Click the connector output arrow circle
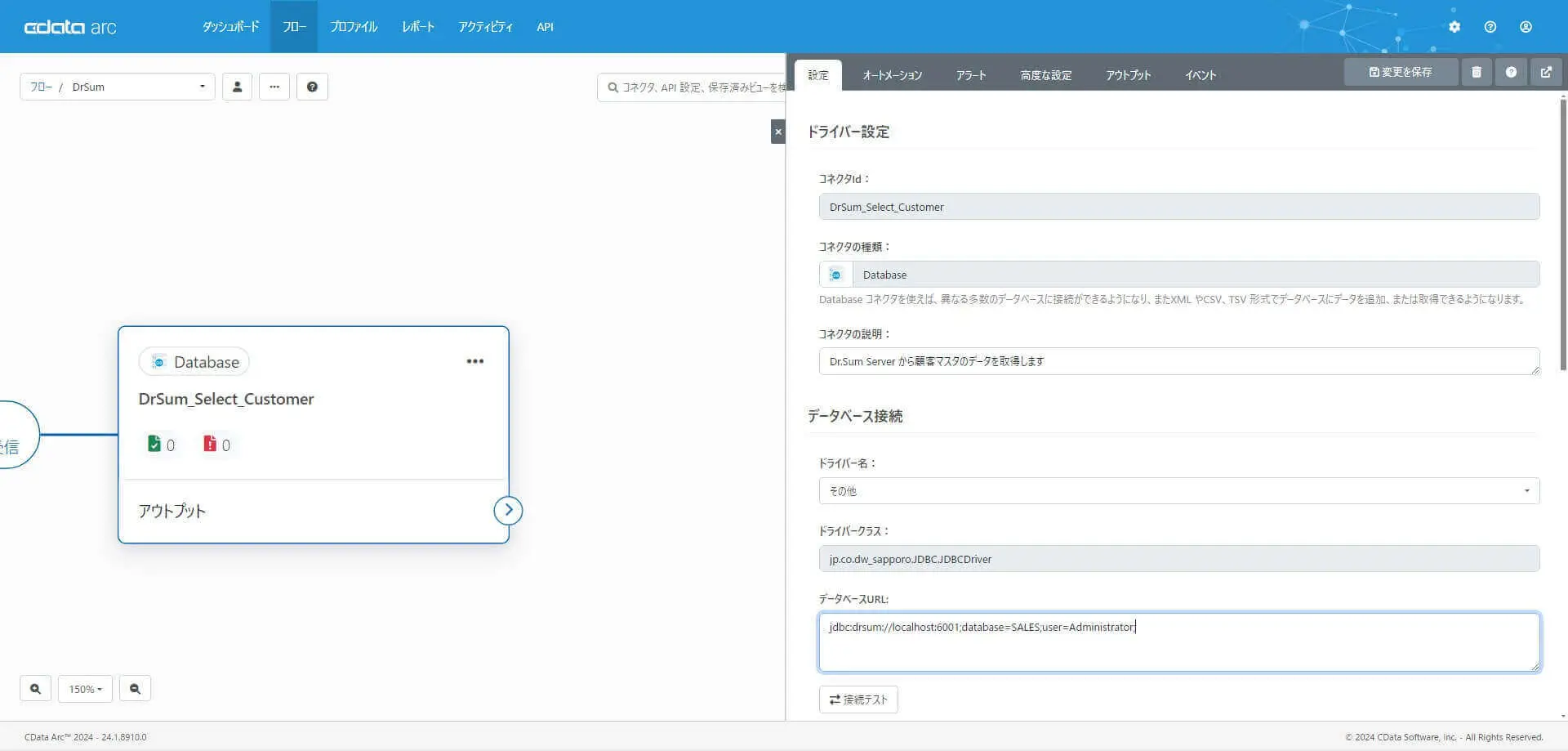Image resolution: width=1568 pixels, height=751 pixels. (508, 511)
